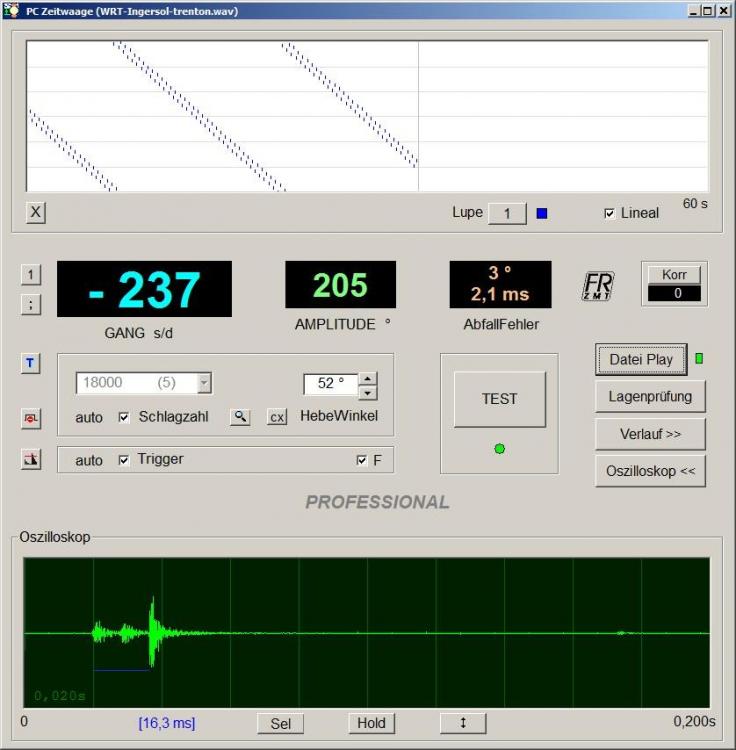Click the application icon in the title bar
This screenshot has width=736, height=750.
[11, 11]
